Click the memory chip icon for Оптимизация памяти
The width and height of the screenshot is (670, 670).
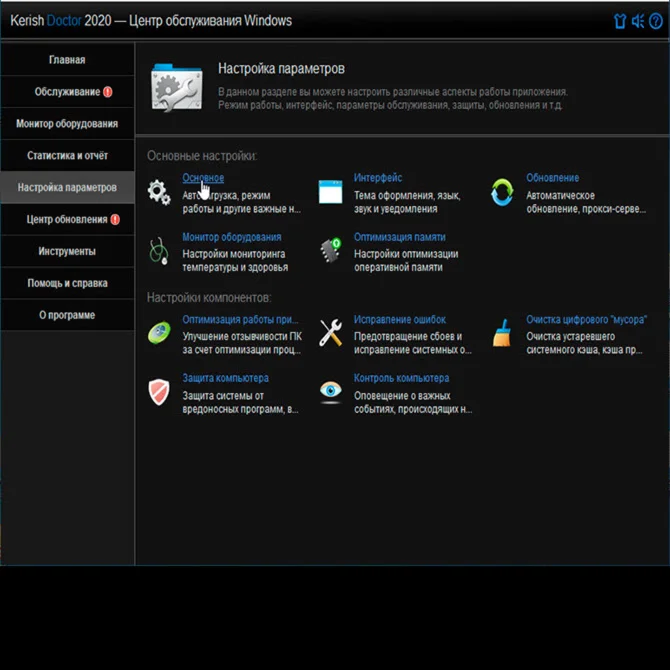[330, 251]
